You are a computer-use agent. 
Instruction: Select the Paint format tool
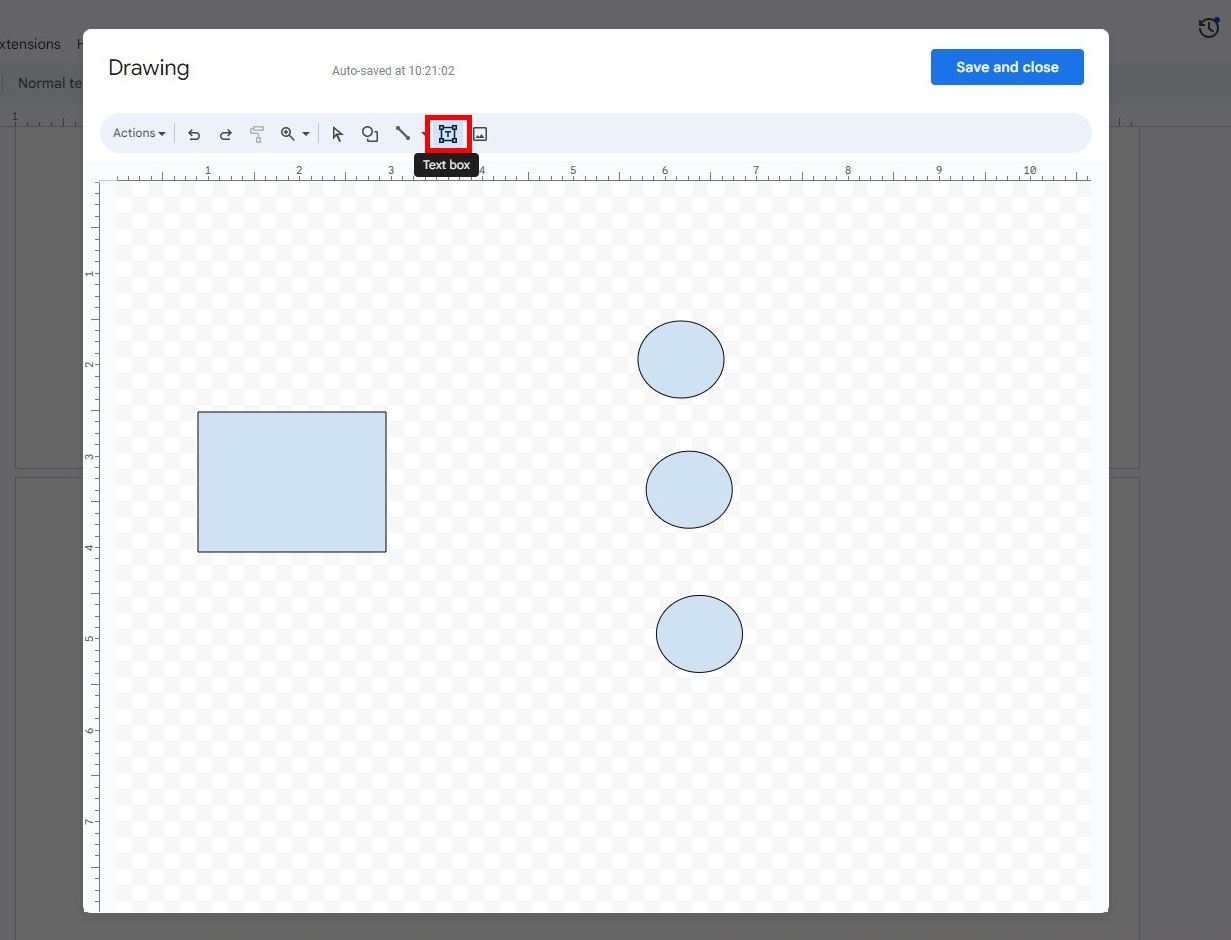[257, 133]
